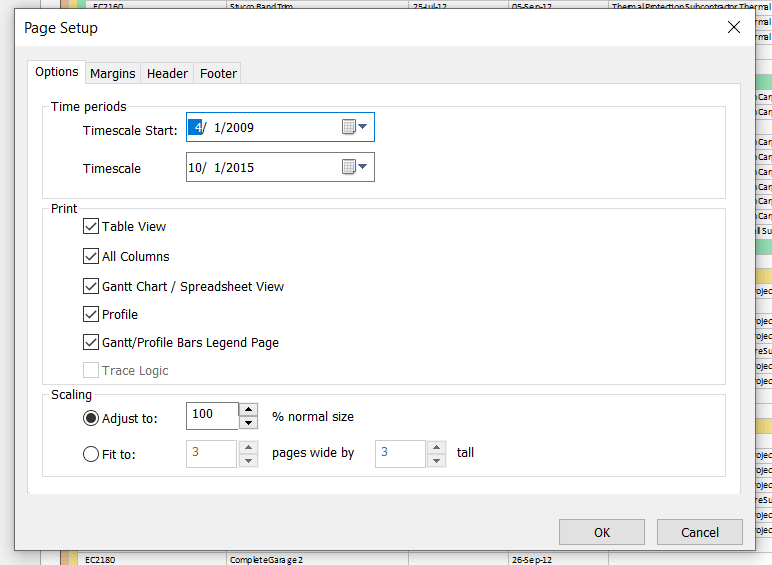
Task: Increase the pages tall value
Action: coord(436,447)
